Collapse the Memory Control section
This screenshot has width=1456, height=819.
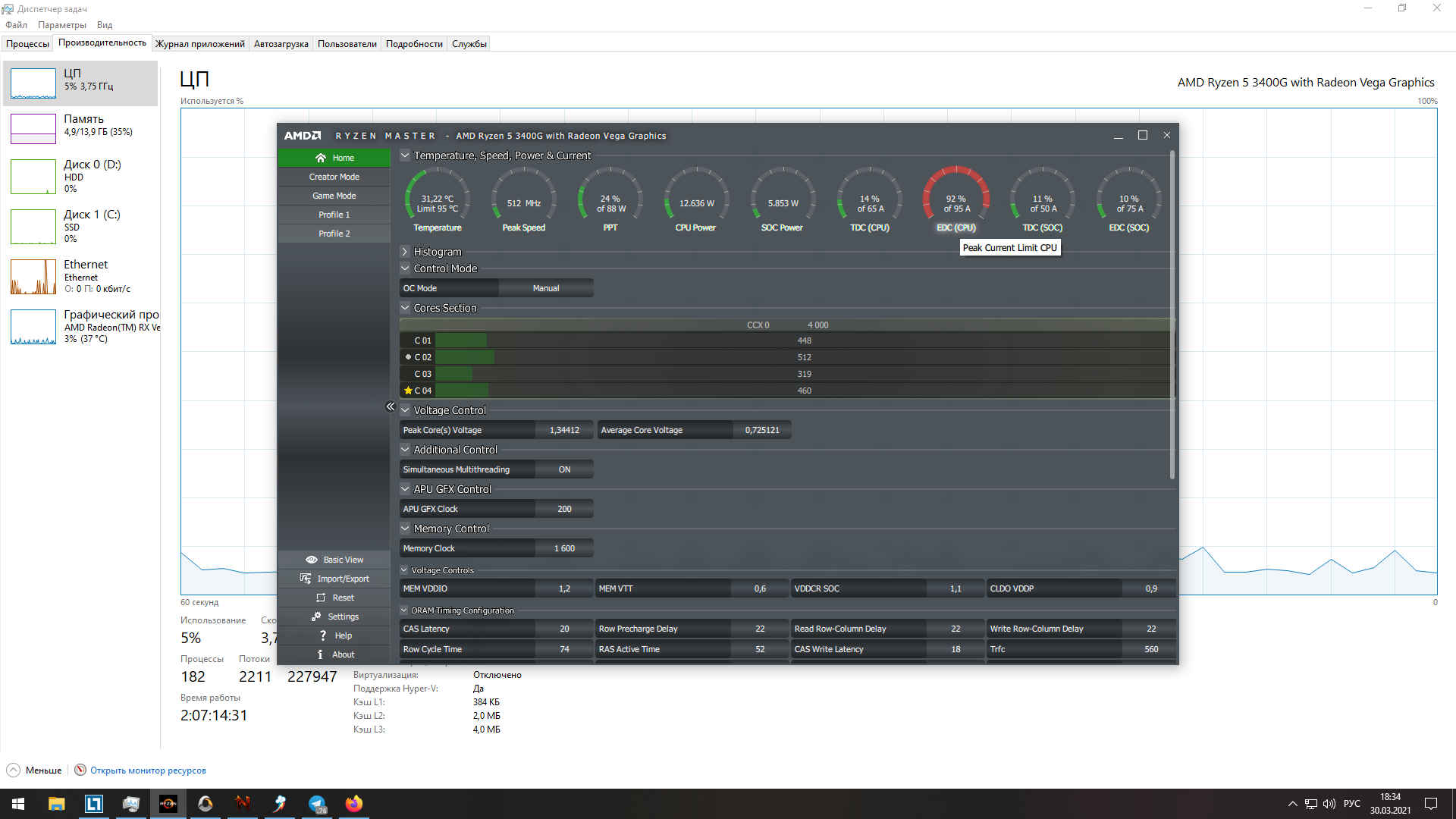pos(405,529)
